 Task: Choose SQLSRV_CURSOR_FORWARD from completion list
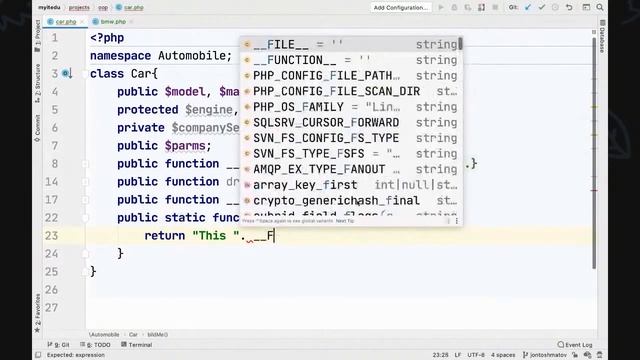pos(351,122)
